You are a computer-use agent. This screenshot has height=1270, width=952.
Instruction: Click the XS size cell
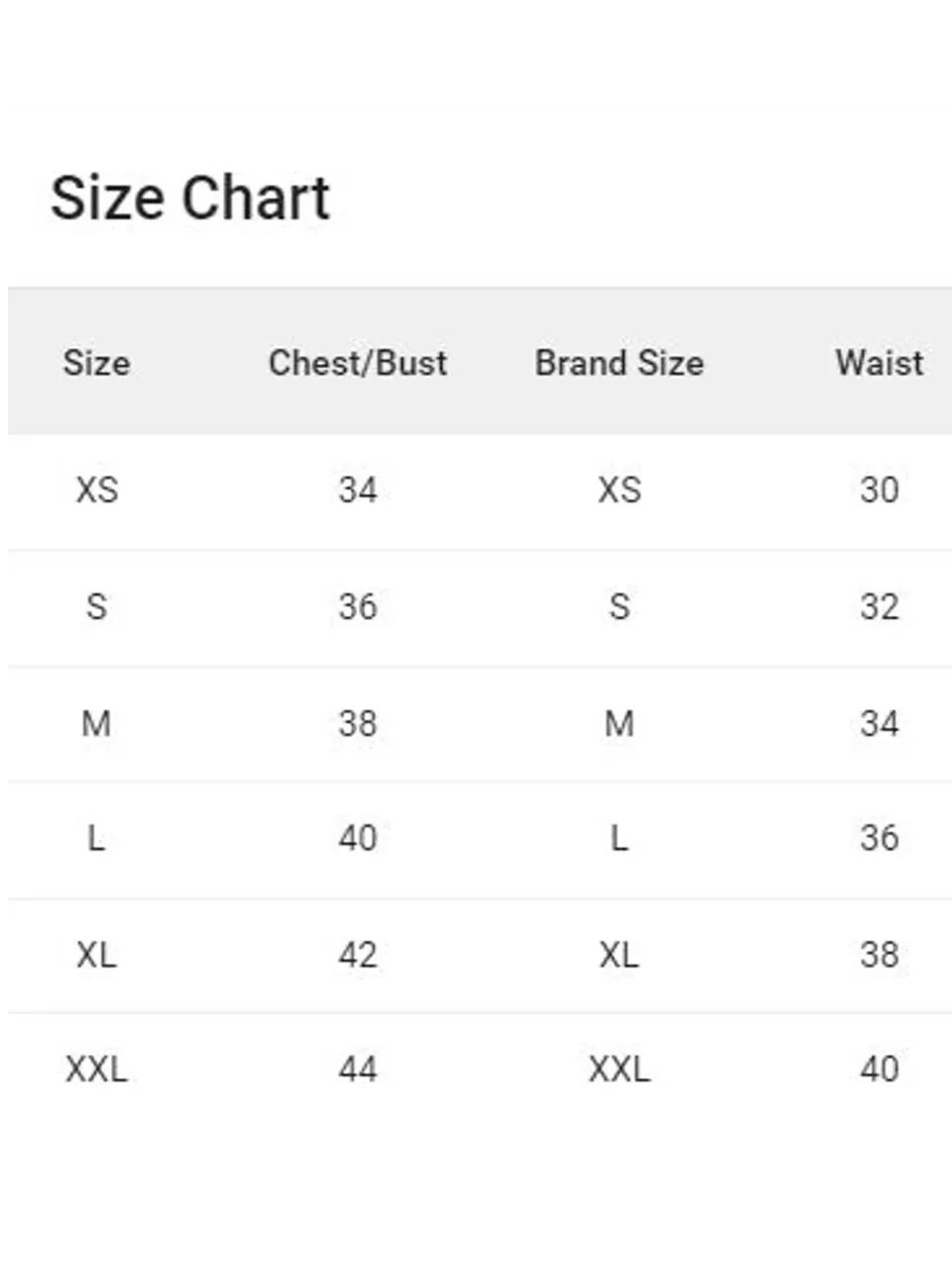(96, 489)
